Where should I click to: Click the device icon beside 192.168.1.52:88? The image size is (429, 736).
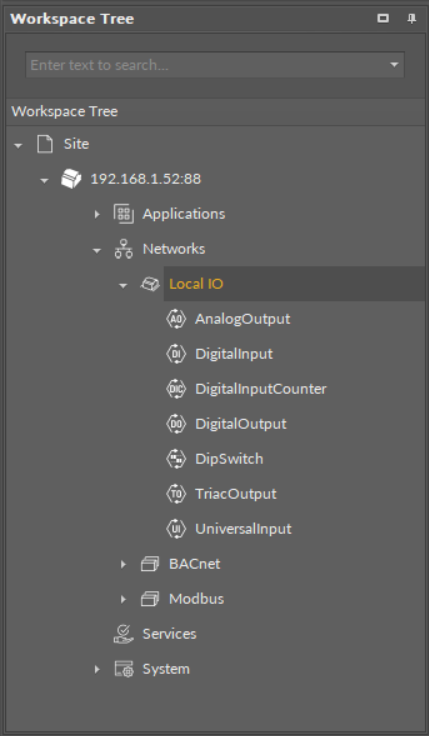coord(71,179)
